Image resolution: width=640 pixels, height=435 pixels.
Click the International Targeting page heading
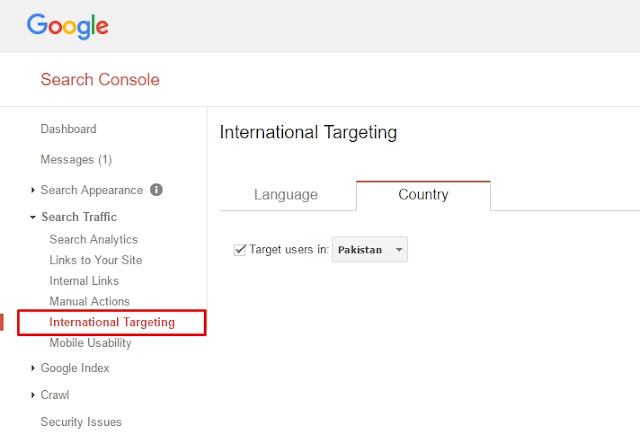(308, 132)
